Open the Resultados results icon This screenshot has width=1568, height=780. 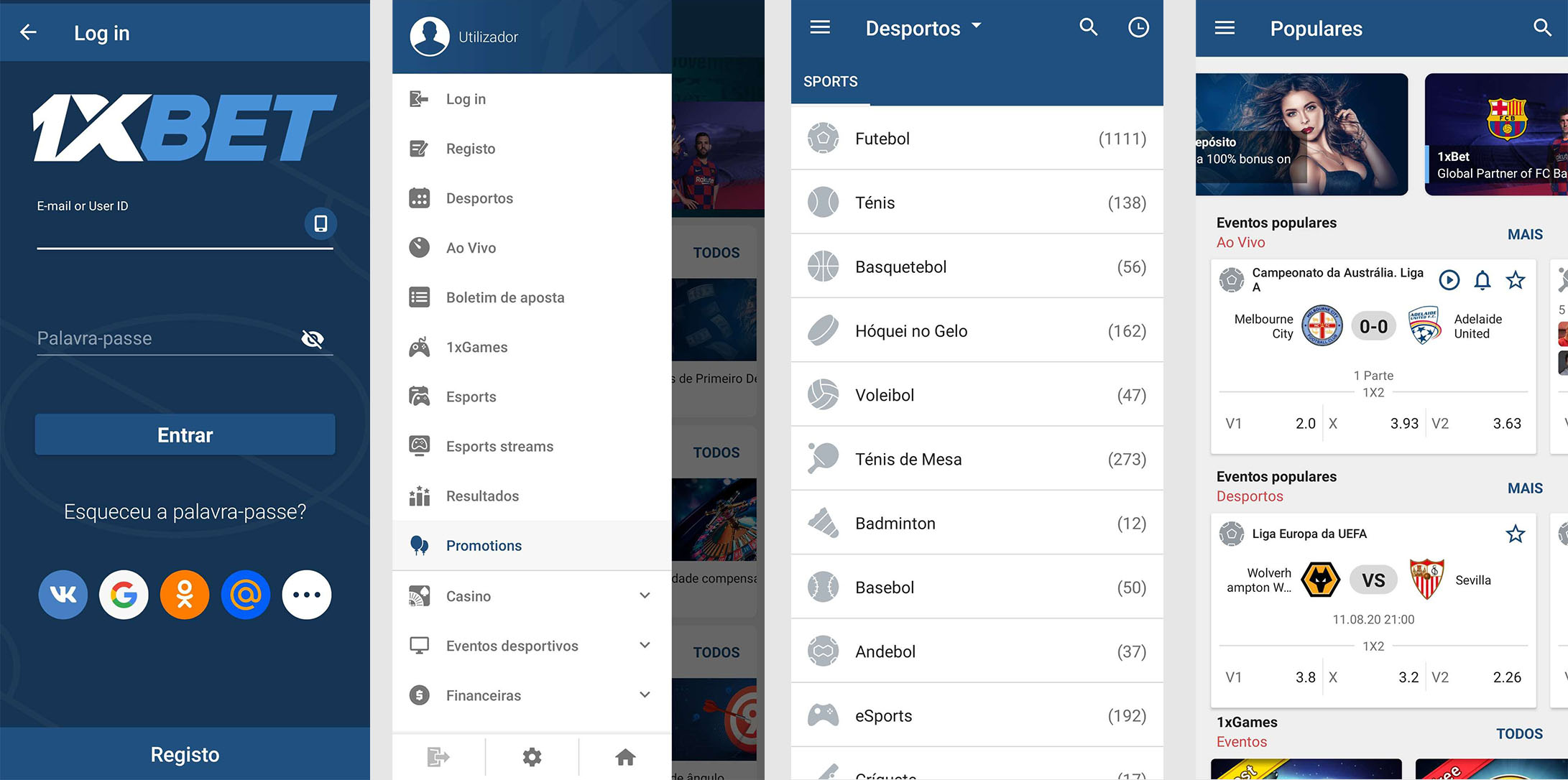click(x=418, y=494)
